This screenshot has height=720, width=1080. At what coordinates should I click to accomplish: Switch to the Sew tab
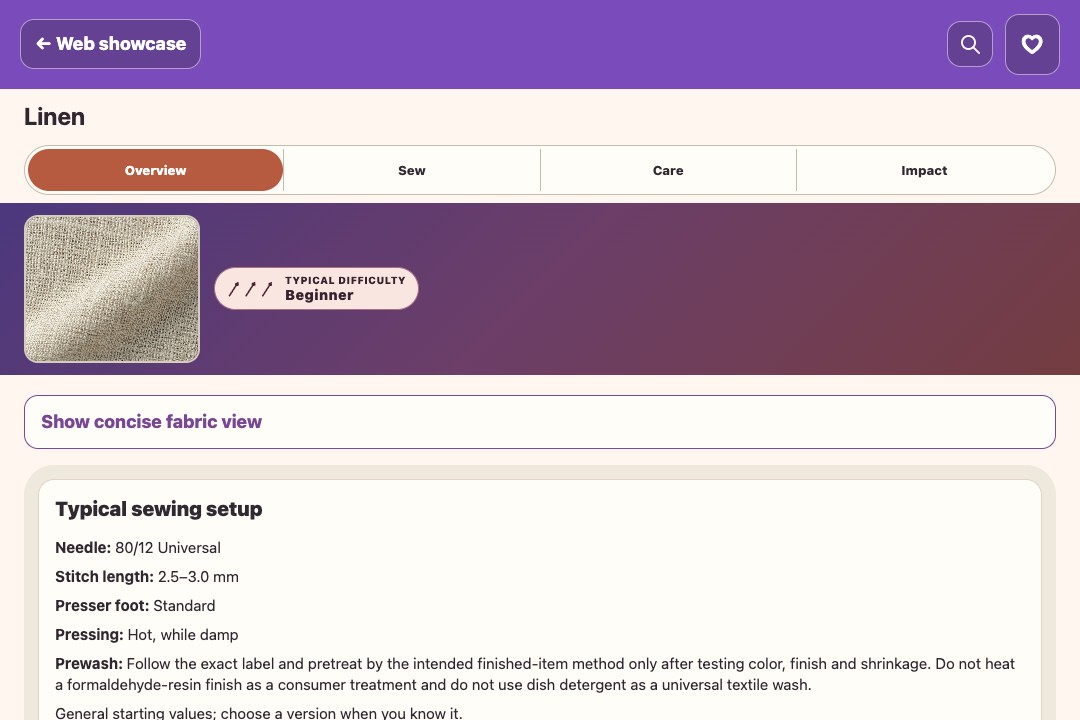coord(412,170)
